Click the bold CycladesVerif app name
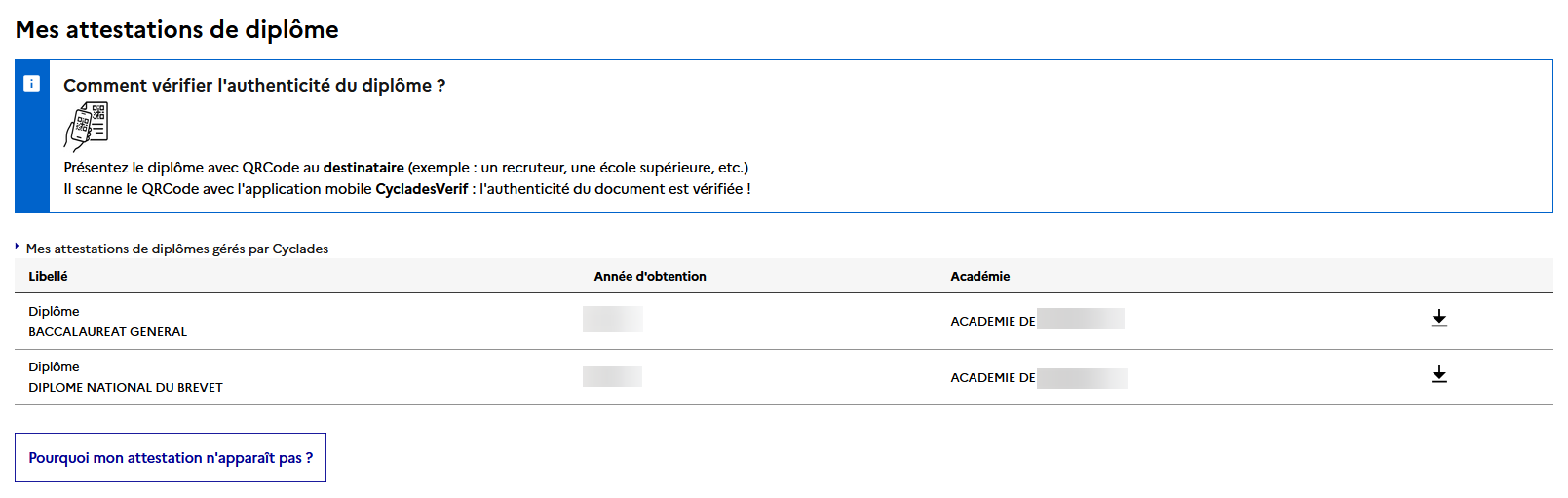Viewport: 1568px width, 498px height. [x=421, y=189]
